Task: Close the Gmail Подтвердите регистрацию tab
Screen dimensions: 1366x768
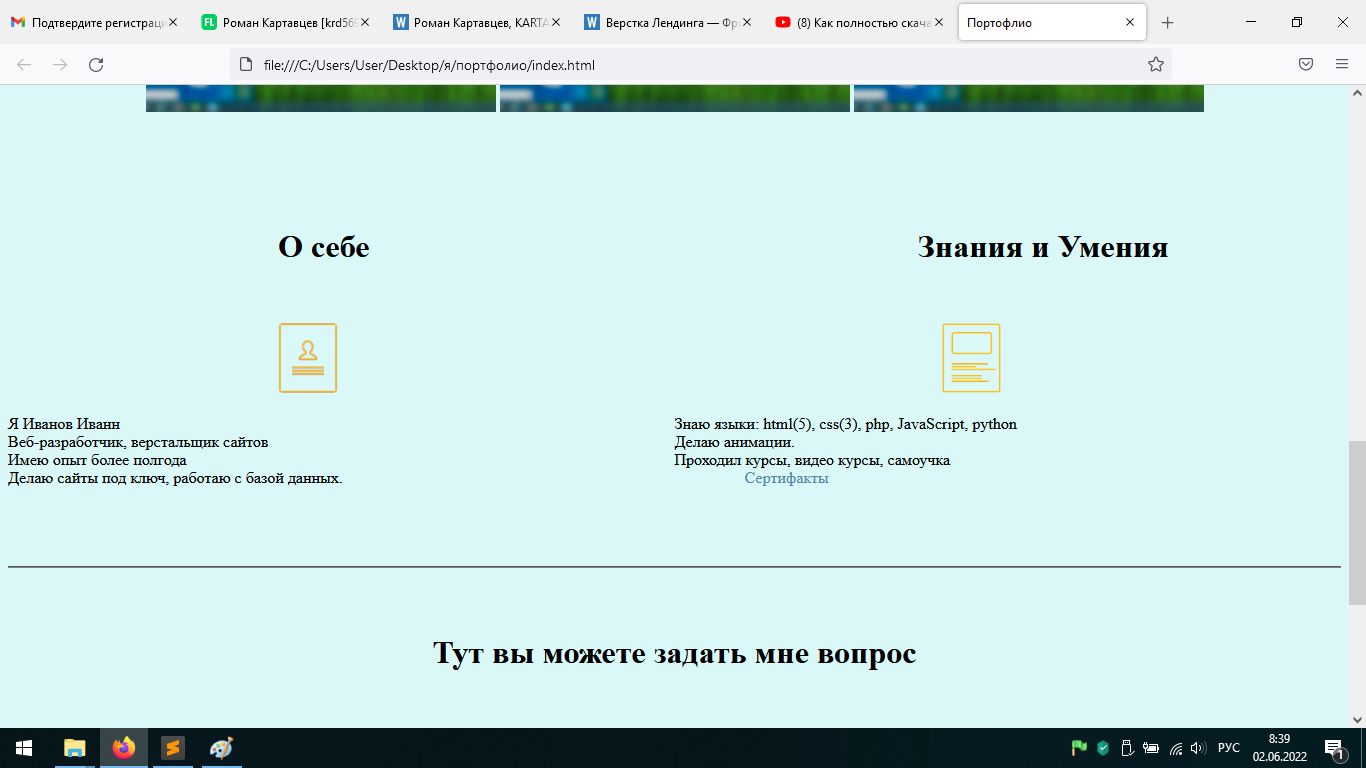Action: tap(173, 22)
